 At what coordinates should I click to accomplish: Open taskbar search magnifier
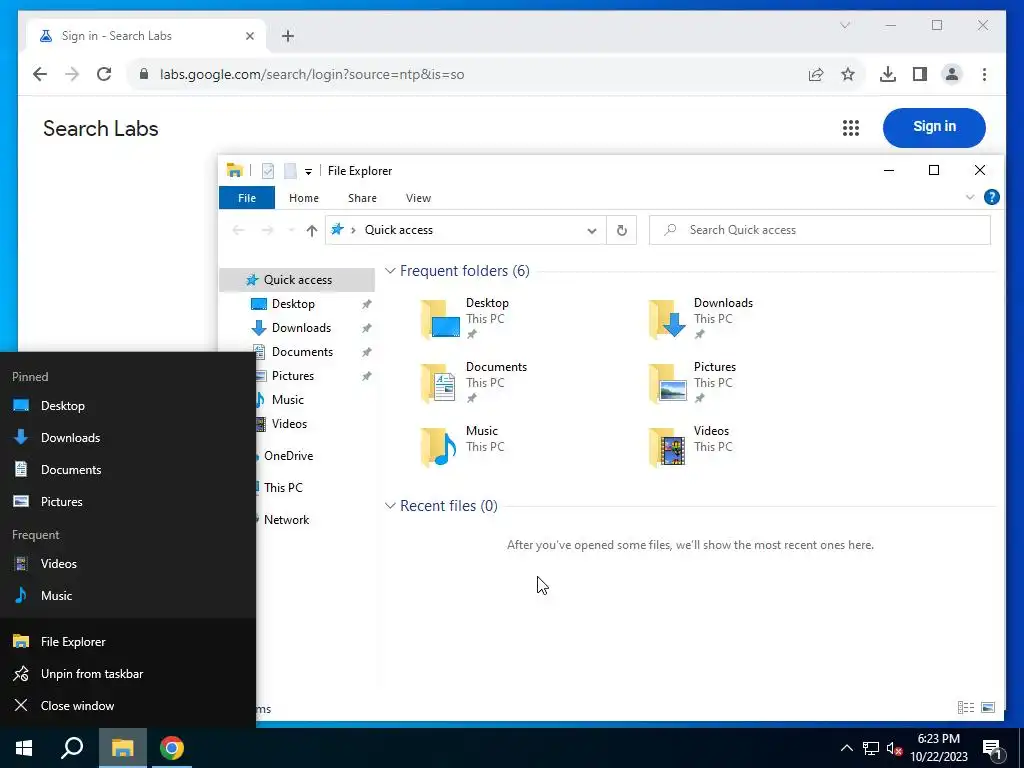72,748
